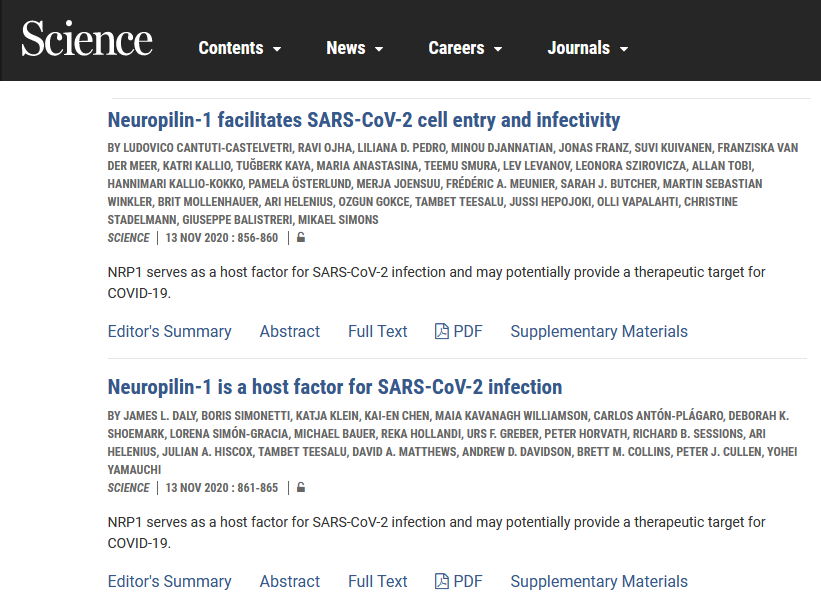View Editor's Summary of the first article

click(x=170, y=331)
